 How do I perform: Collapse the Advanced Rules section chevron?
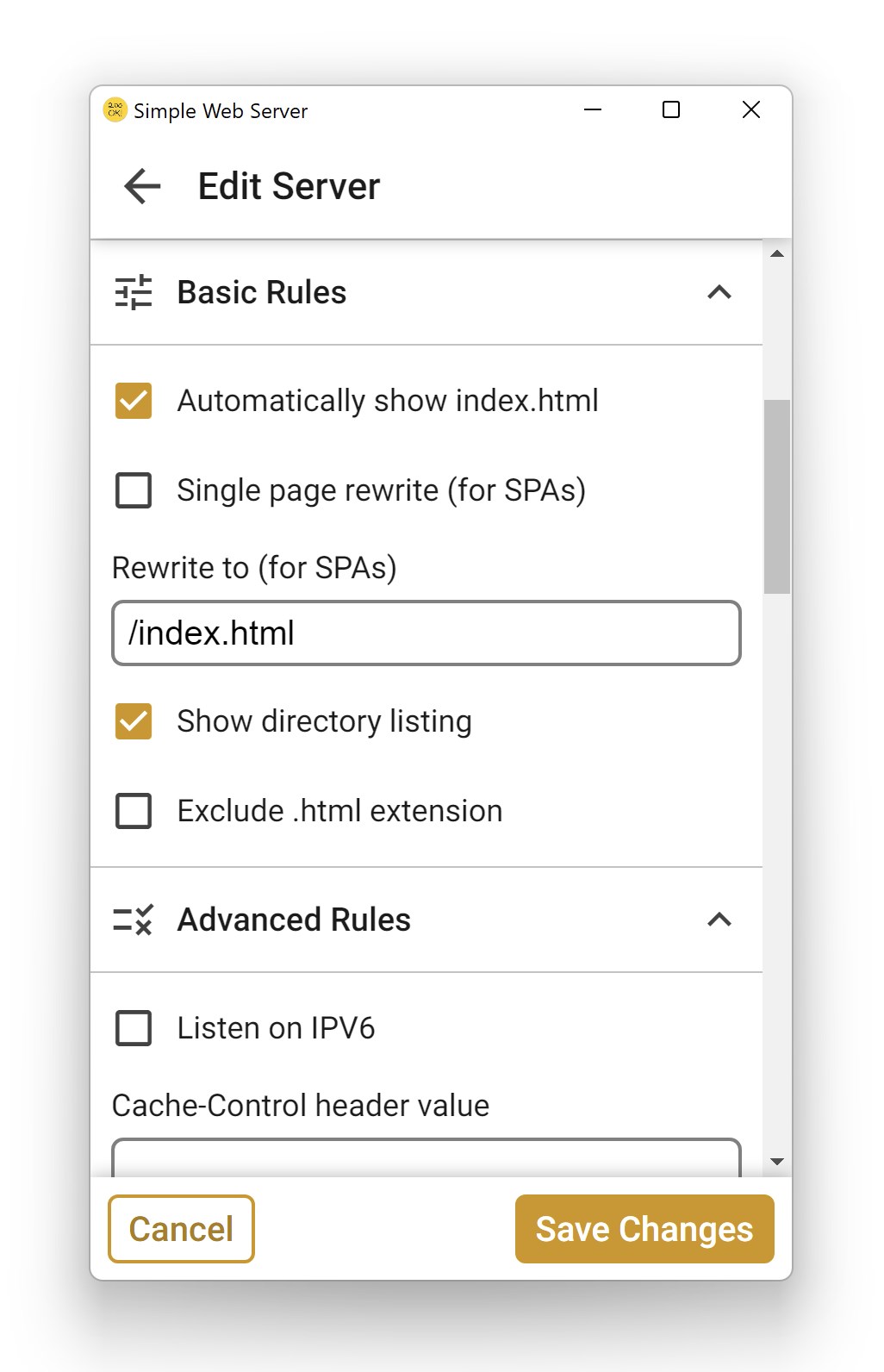coord(719,920)
